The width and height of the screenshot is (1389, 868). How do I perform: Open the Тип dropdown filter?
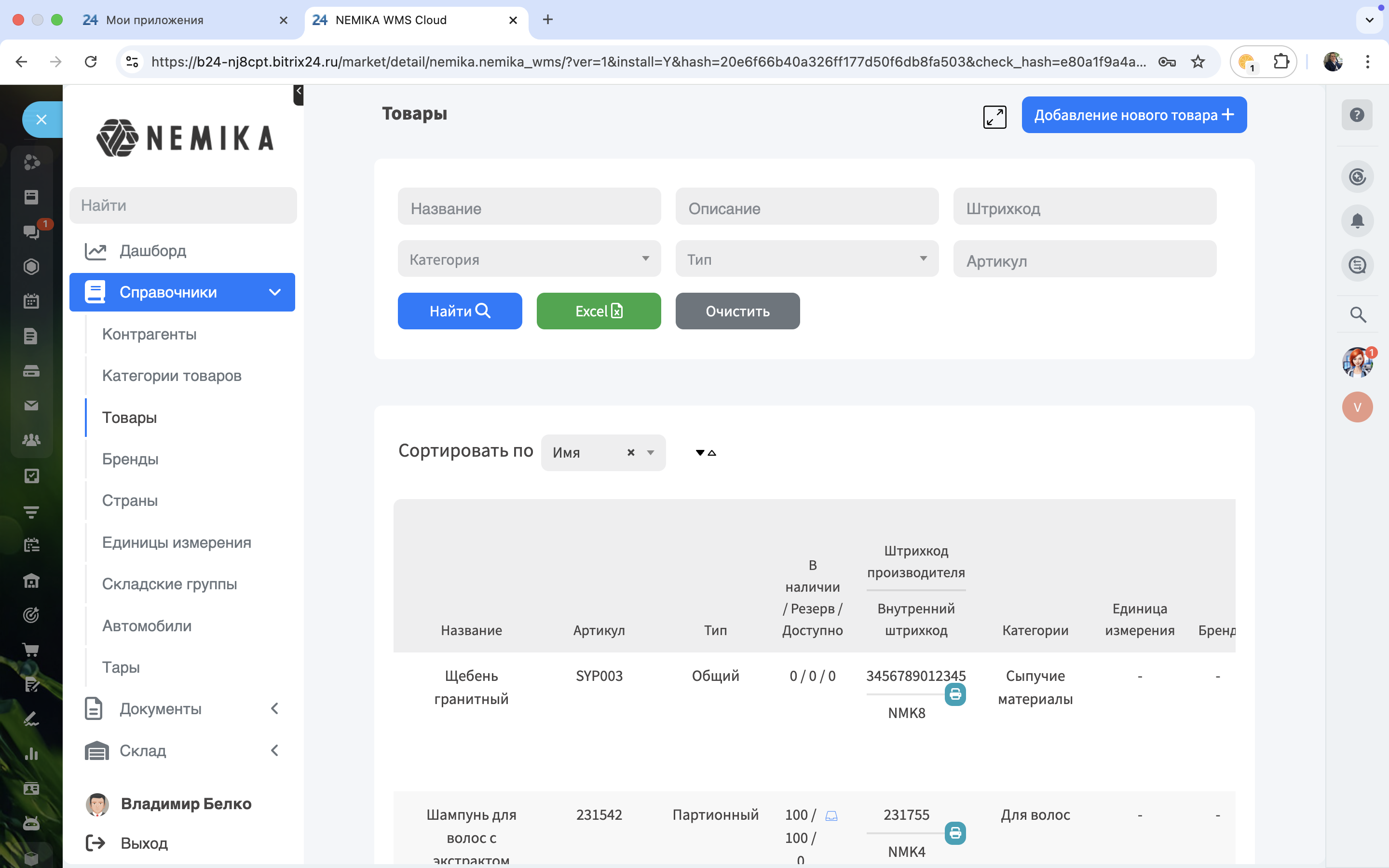806,259
